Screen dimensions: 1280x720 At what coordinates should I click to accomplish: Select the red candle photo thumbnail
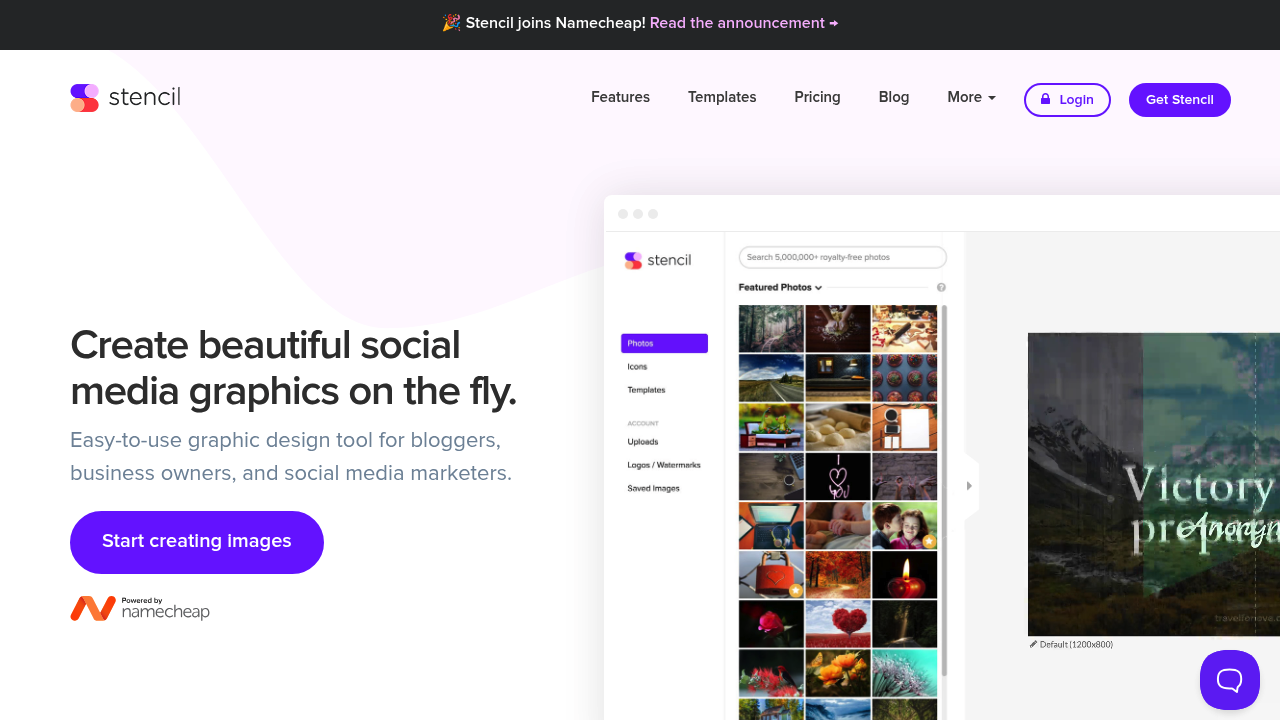tap(904, 575)
